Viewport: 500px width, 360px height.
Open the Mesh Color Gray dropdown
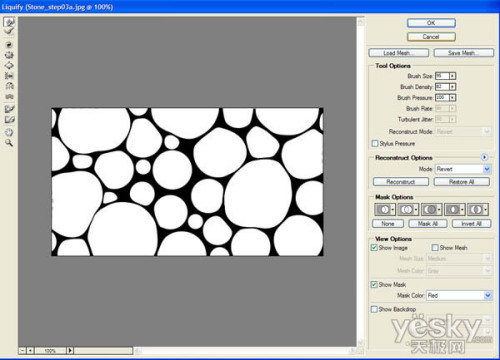pos(459,271)
